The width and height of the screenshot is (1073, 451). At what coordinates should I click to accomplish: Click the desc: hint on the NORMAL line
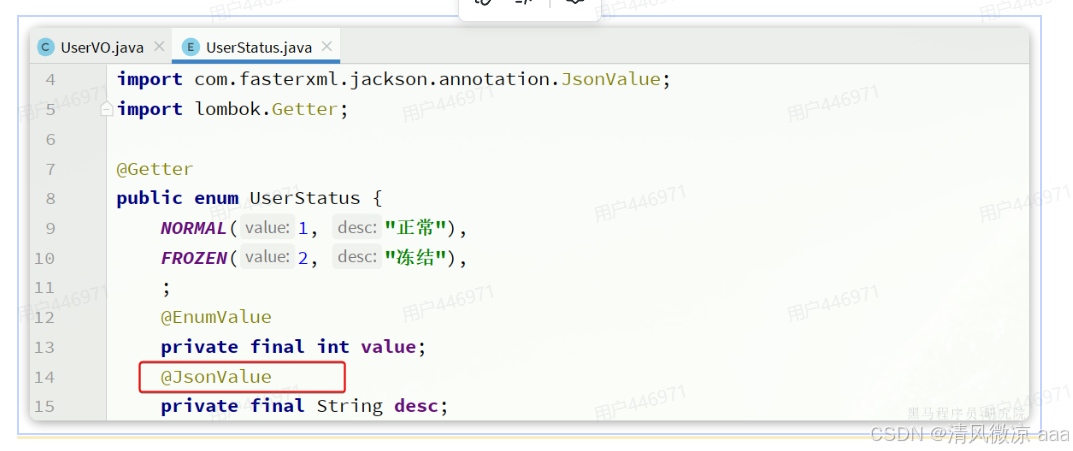point(357,228)
